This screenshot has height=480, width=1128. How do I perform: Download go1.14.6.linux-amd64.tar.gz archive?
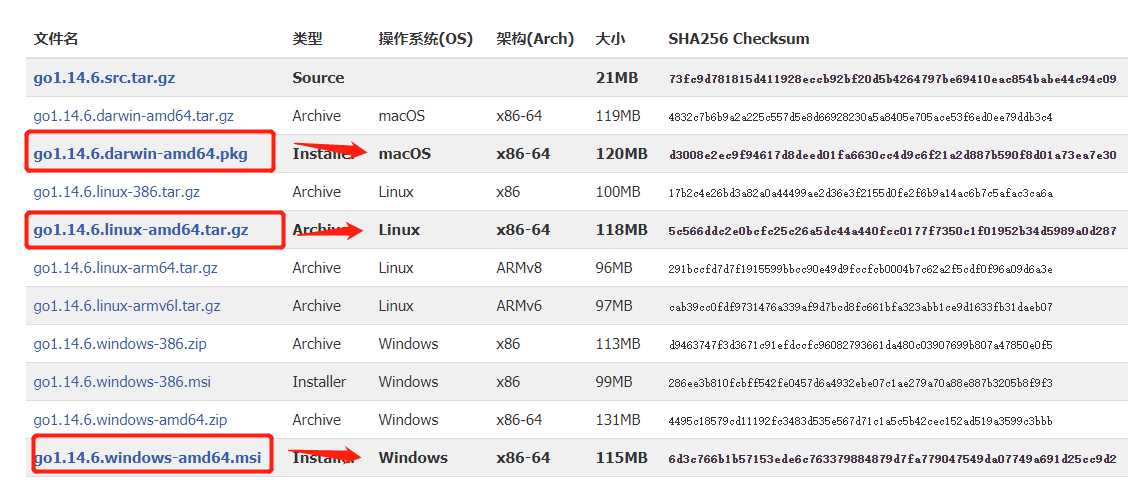click(141, 230)
